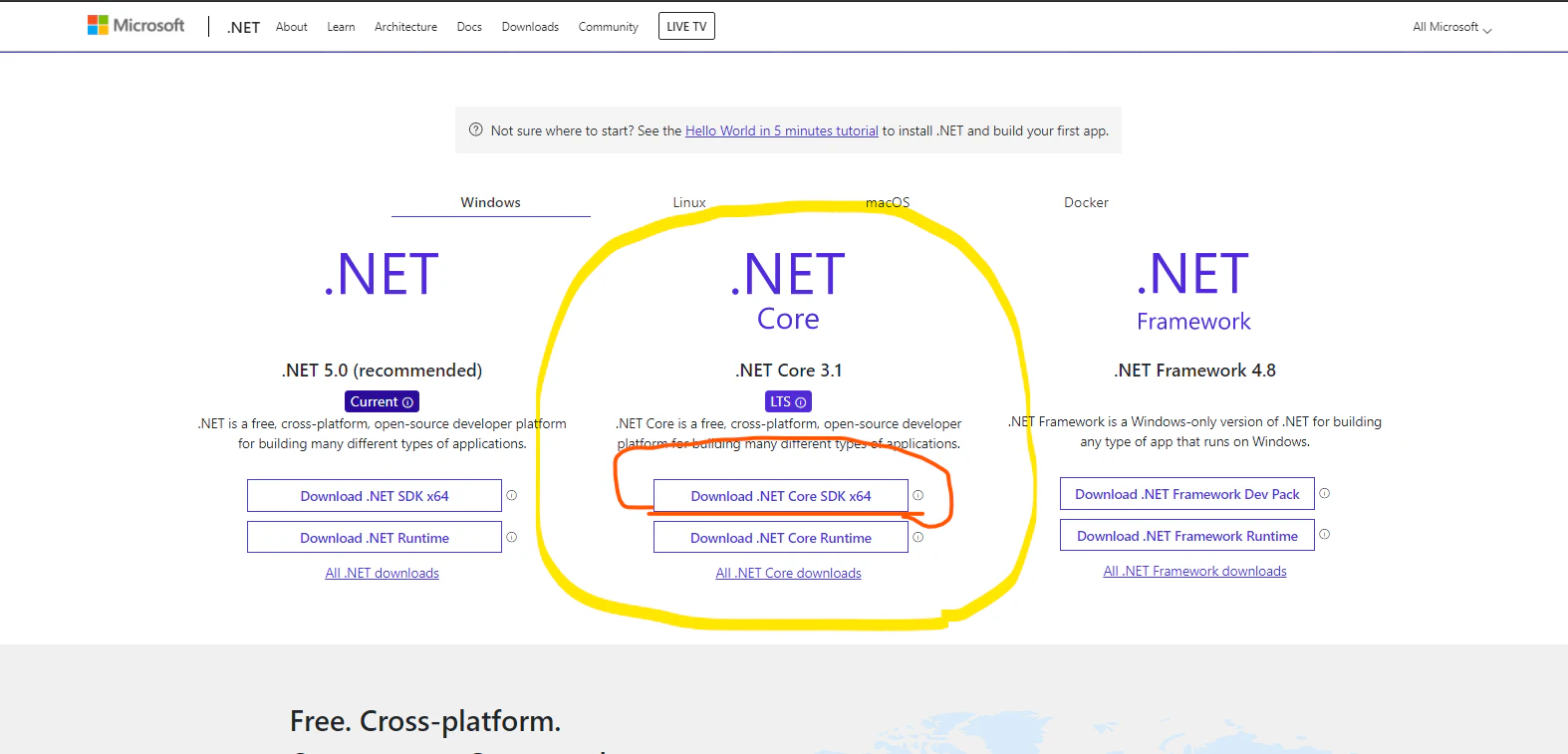This screenshot has width=1568, height=754.
Task: Click the Microsoft logo
Action: click(x=136, y=26)
